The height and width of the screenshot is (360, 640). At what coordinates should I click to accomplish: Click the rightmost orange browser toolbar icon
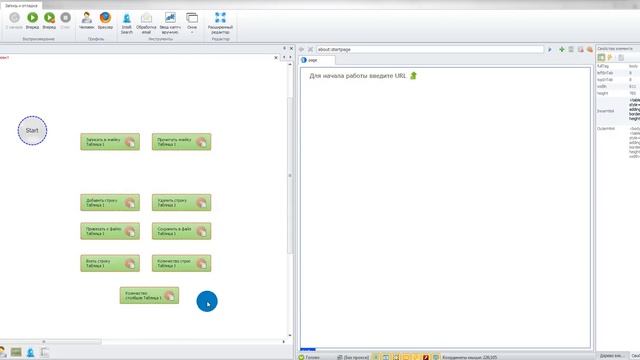tap(589, 49)
